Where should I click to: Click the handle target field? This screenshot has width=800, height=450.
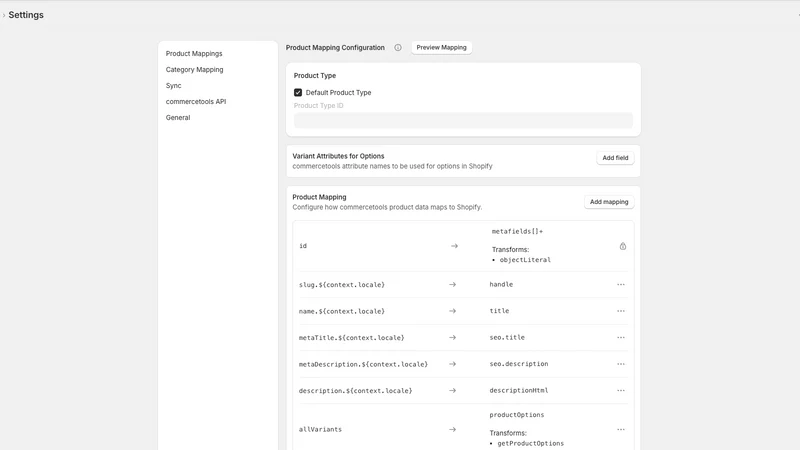click(x=501, y=285)
